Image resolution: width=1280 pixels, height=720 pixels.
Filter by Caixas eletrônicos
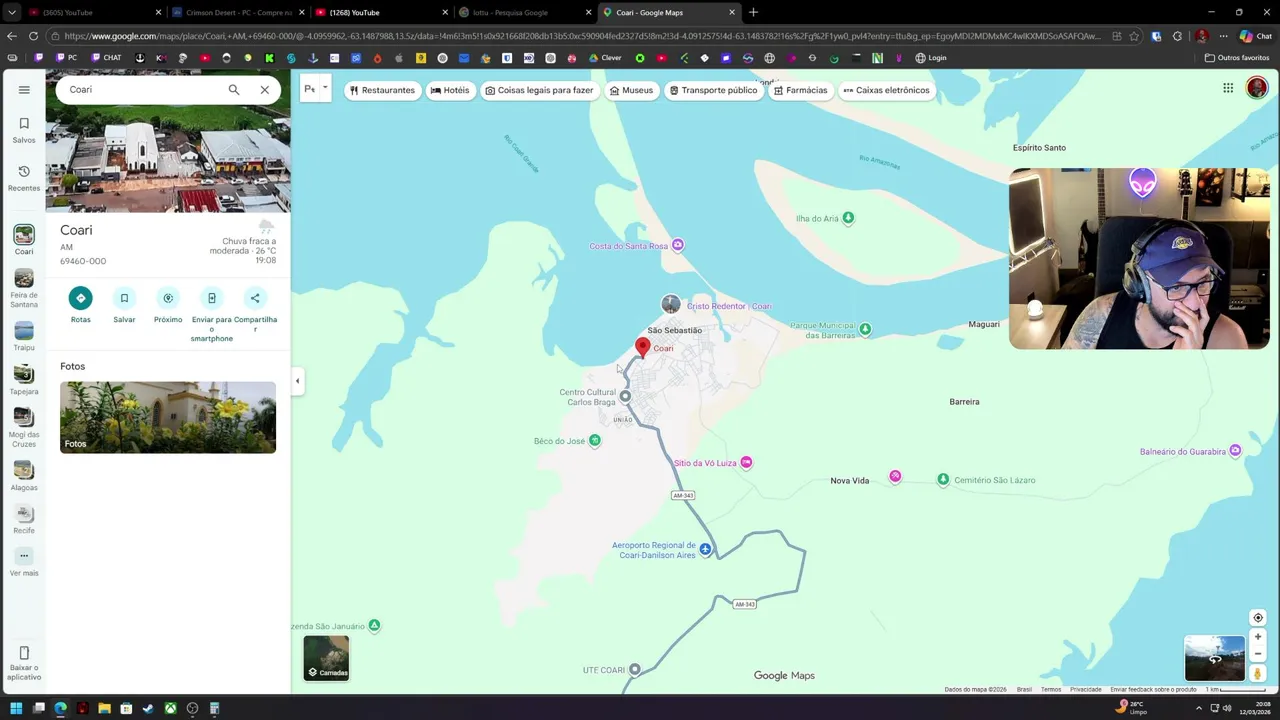click(x=886, y=90)
